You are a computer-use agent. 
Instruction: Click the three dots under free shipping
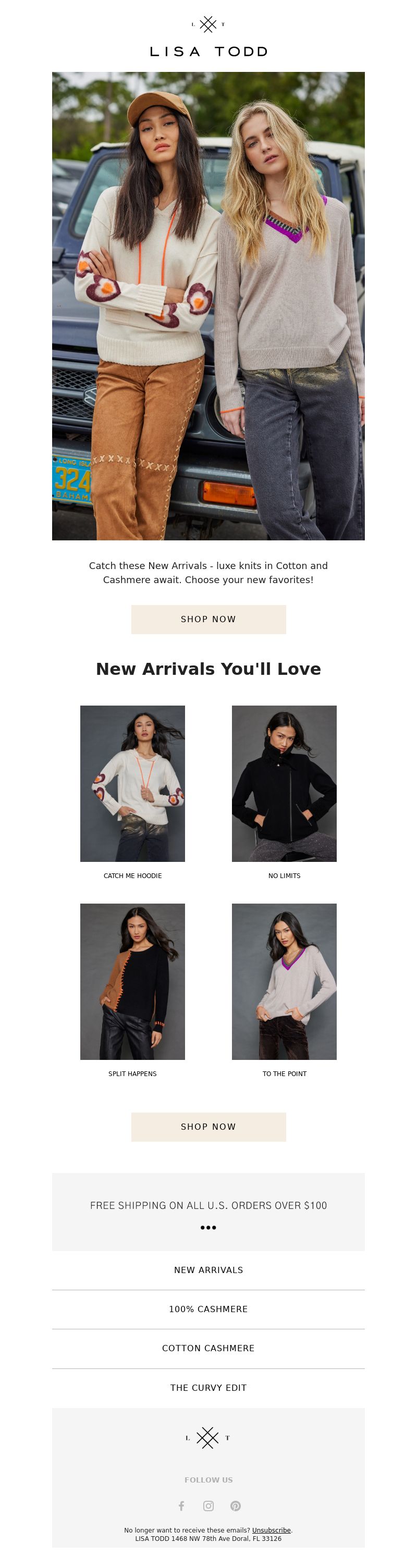(208, 1227)
